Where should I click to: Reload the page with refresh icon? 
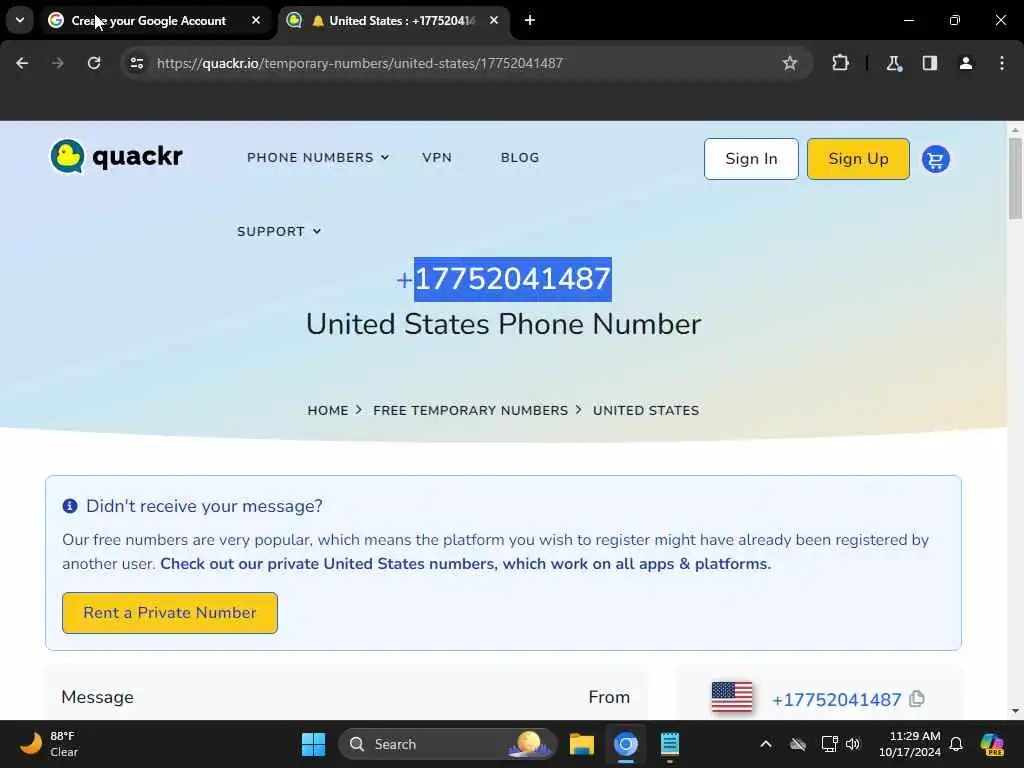[x=94, y=63]
